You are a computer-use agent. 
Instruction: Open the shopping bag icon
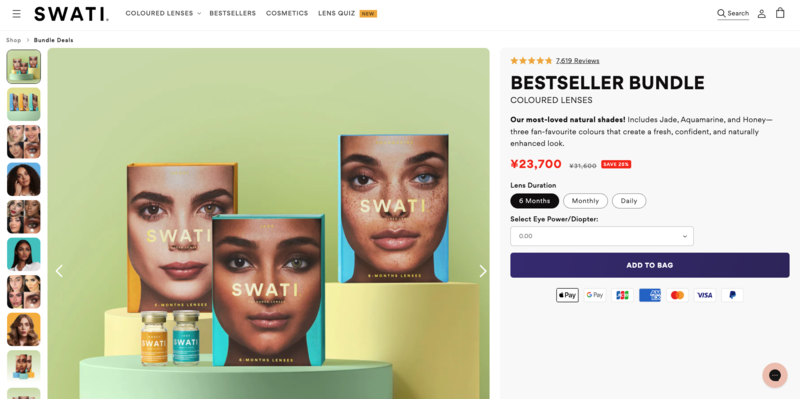click(780, 13)
